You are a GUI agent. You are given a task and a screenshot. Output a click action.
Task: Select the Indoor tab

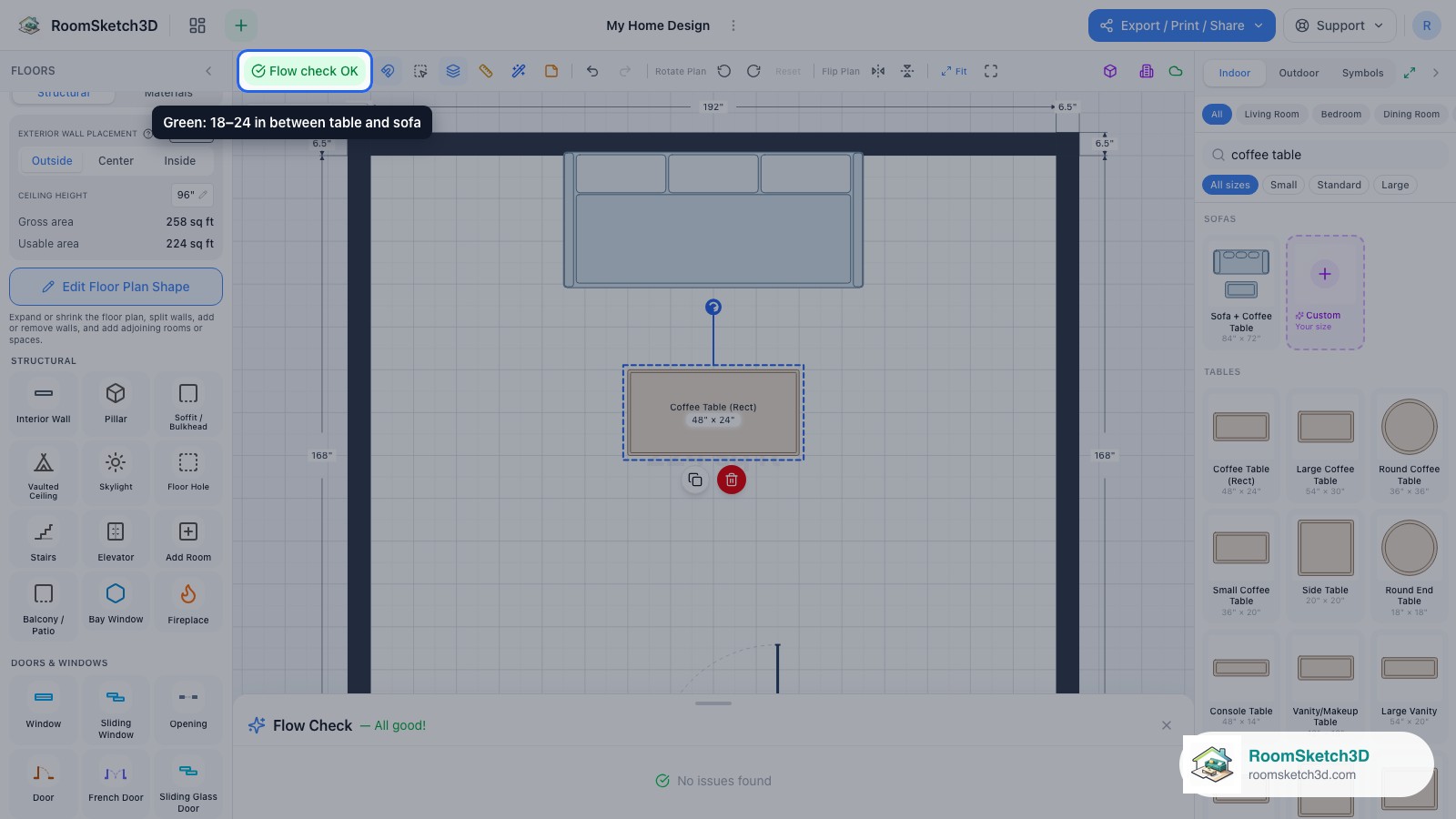(x=1235, y=73)
